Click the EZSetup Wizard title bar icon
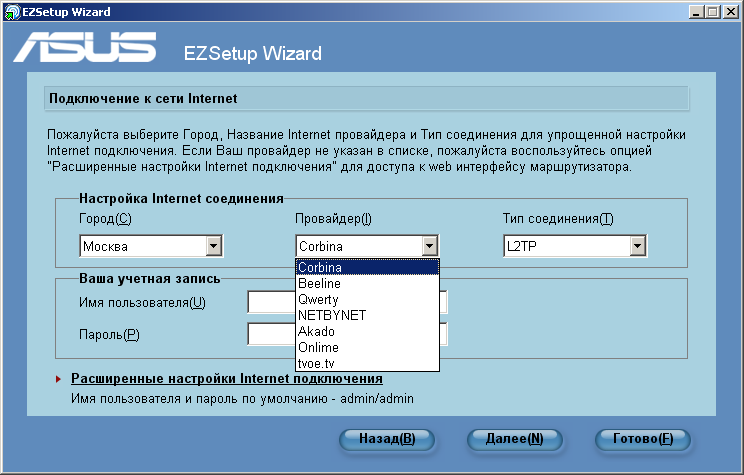 point(12,11)
